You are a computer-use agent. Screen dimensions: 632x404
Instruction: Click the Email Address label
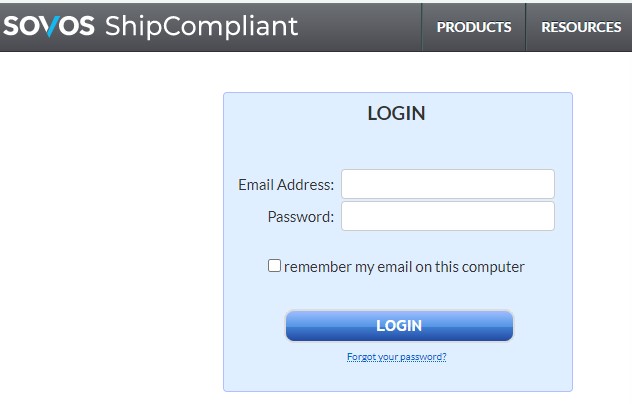point(286,185)
